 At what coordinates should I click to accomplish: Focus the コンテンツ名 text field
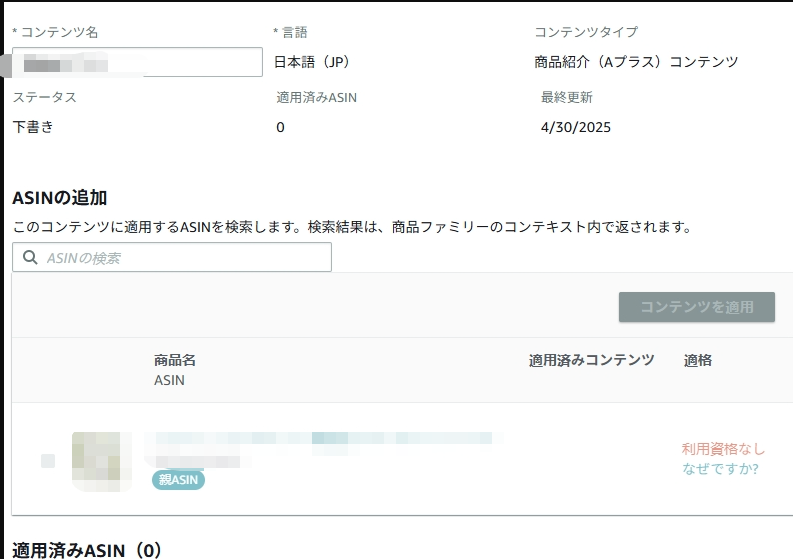[x=137, y=62]
